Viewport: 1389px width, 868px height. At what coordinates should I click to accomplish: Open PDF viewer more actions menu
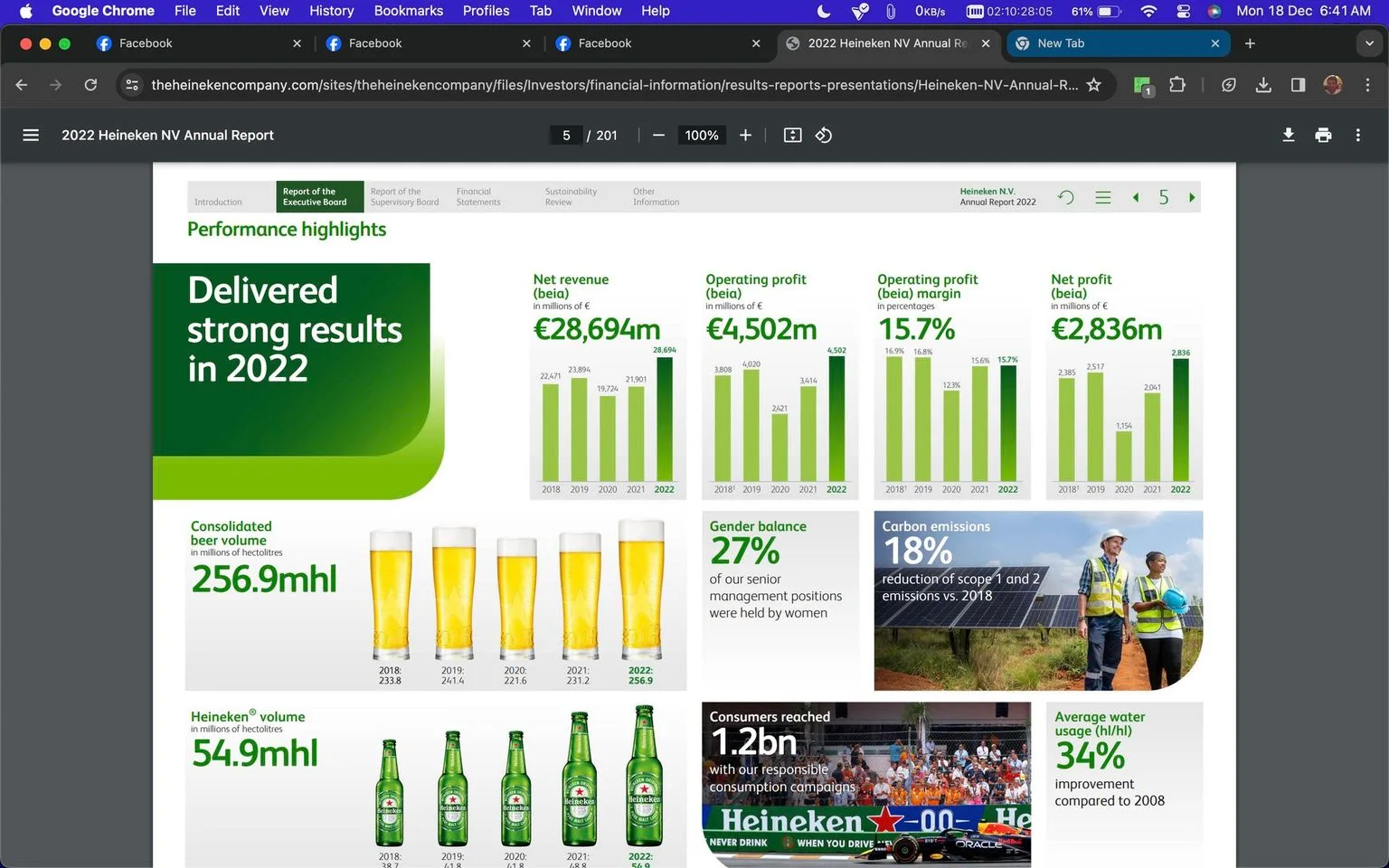click(x=1357, y=135)
